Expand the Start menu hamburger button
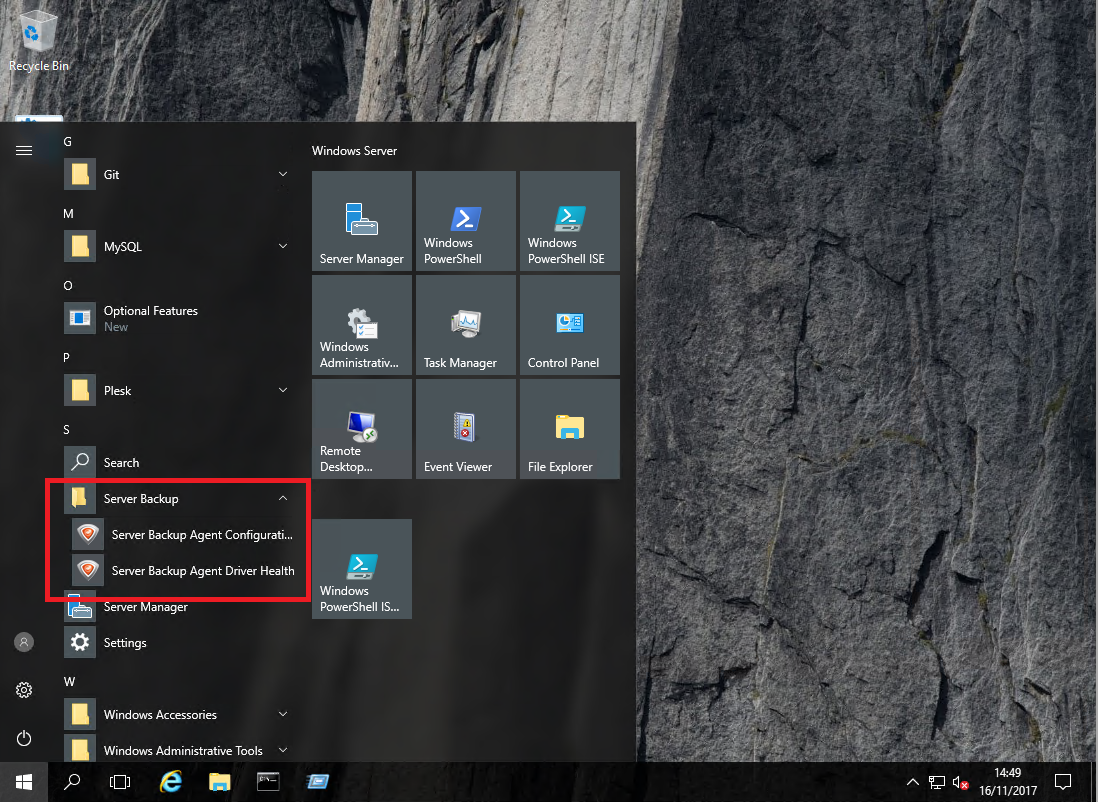This screenshot has height=802, width=1098. click(24, 151)
